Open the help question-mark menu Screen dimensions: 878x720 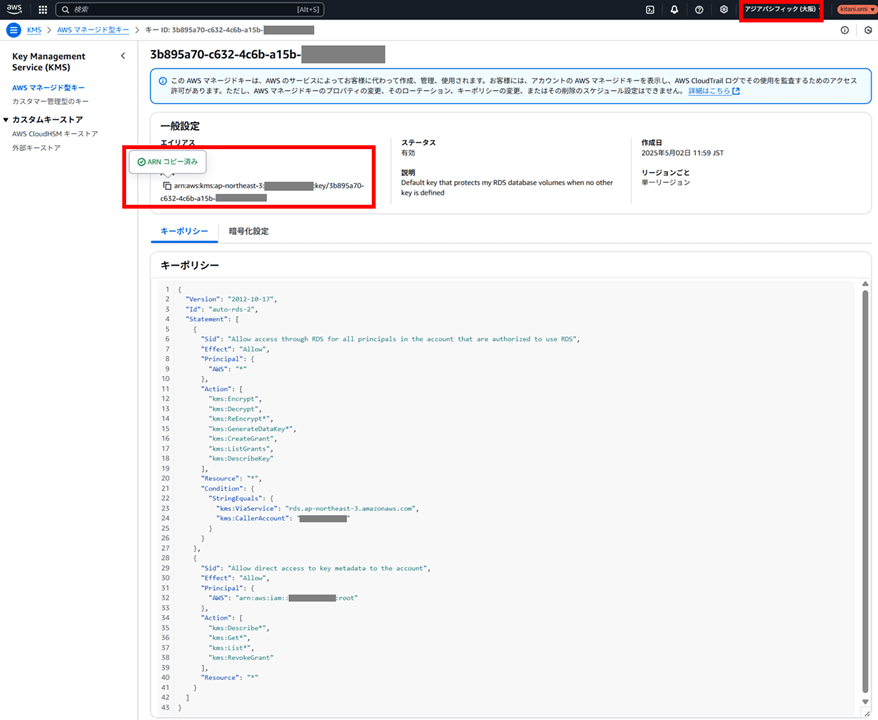[x=699, y=10]
